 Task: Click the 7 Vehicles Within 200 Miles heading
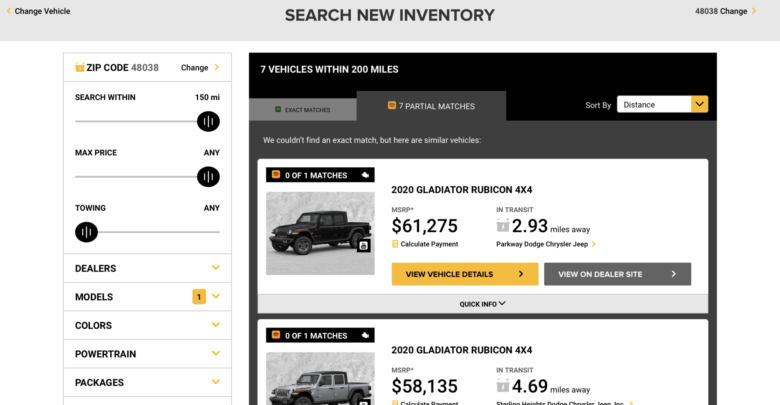(x=329, y=69)
